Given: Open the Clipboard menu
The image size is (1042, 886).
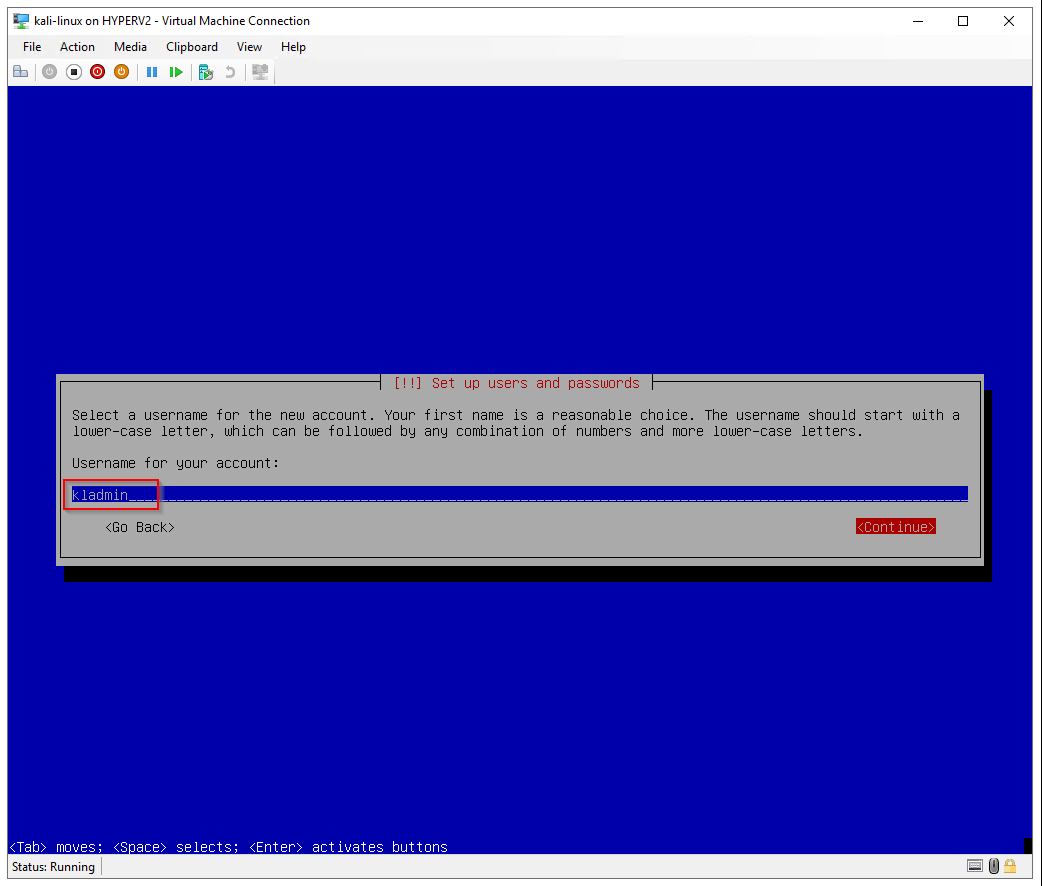Looking at the screenshot, I should click(191, 47).
